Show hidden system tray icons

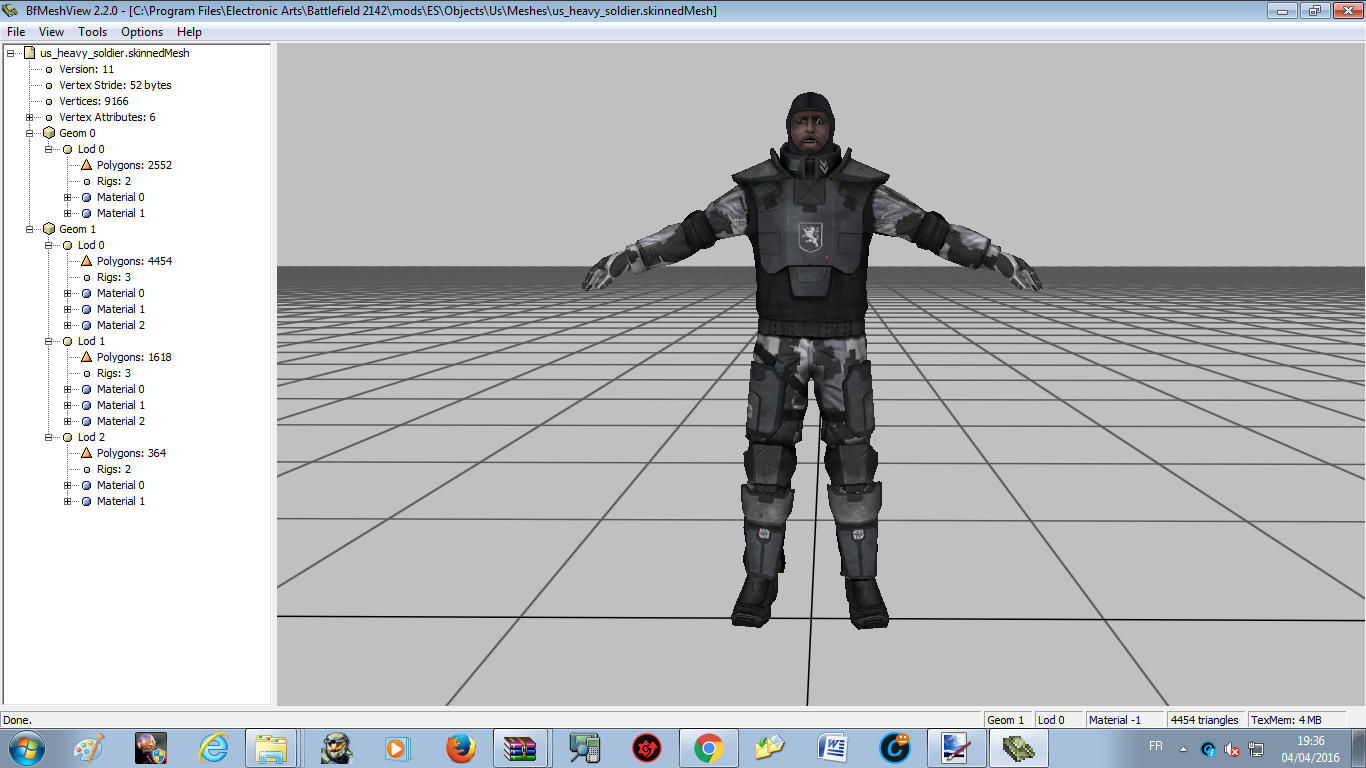(x=1184, y=749)
